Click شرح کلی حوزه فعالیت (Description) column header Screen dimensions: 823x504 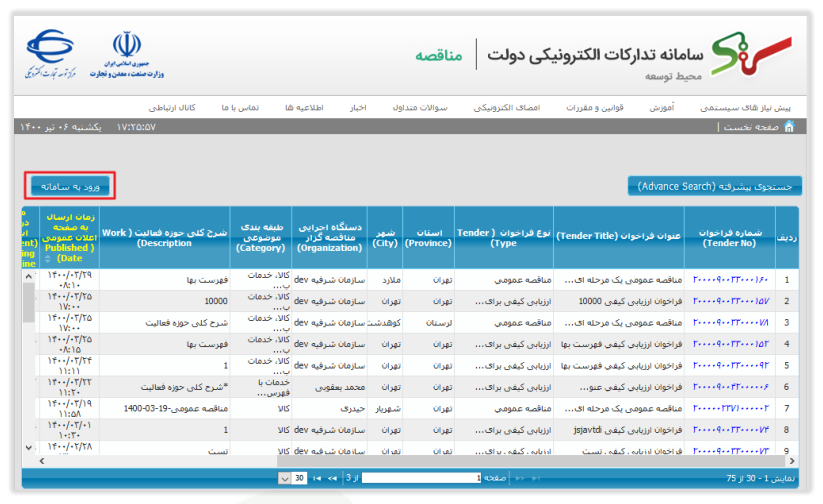tap(165, 238)
